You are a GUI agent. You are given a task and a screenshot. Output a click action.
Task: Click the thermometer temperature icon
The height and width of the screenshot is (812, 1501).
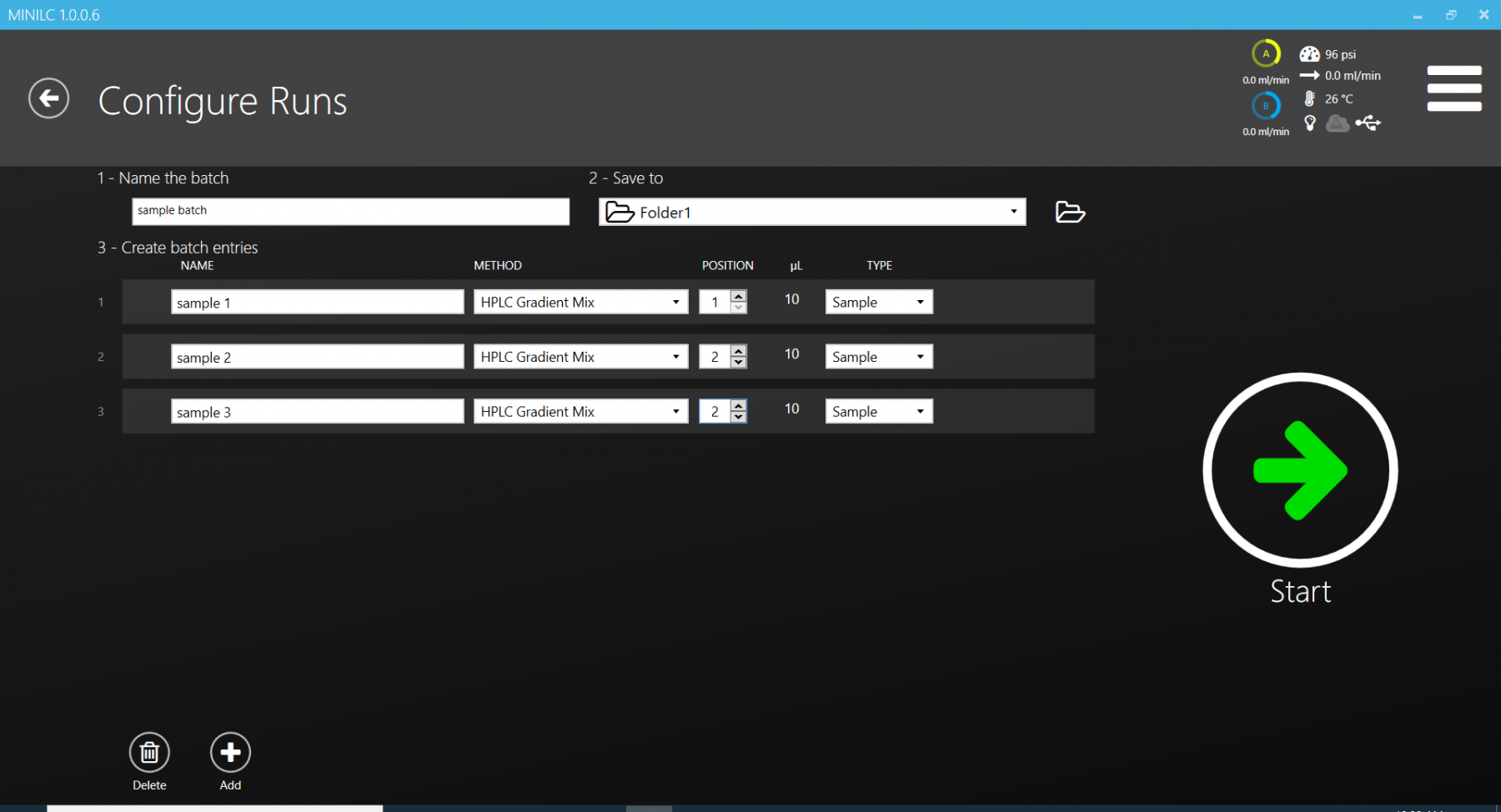tap(1309, 98)
